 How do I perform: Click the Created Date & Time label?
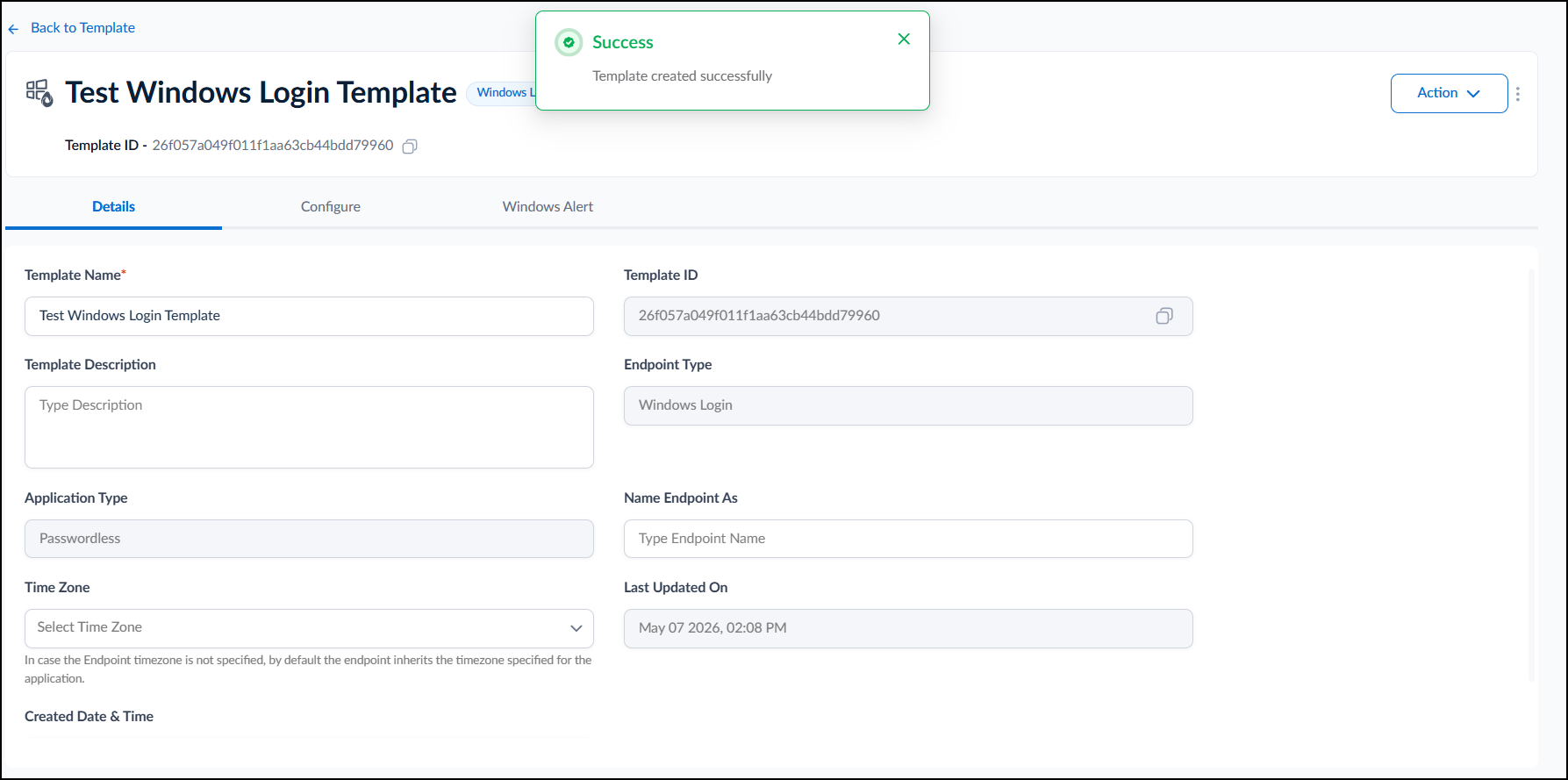point(89,717)
